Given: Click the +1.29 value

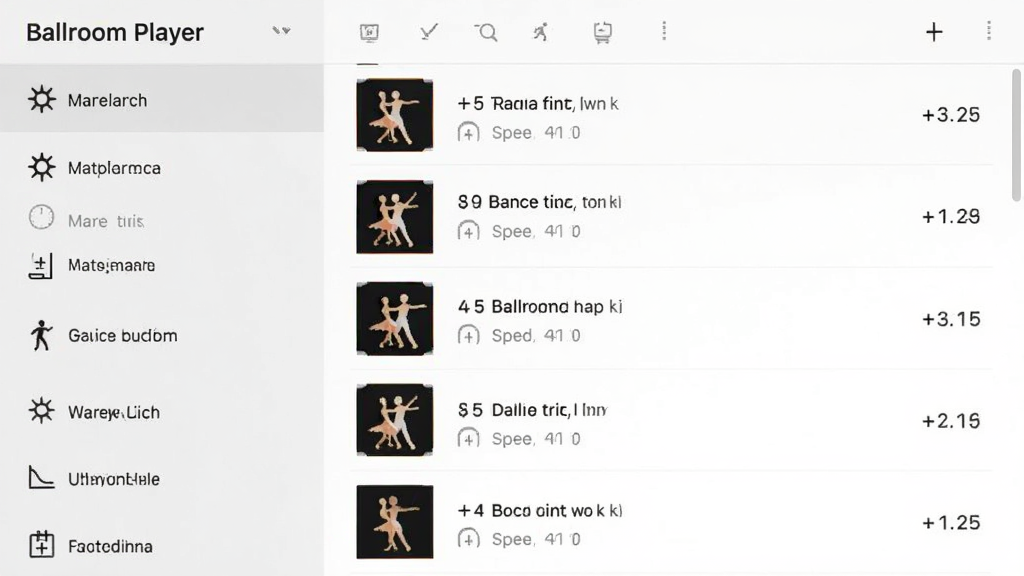Looking at the screenshot, I should click(951, 216).
